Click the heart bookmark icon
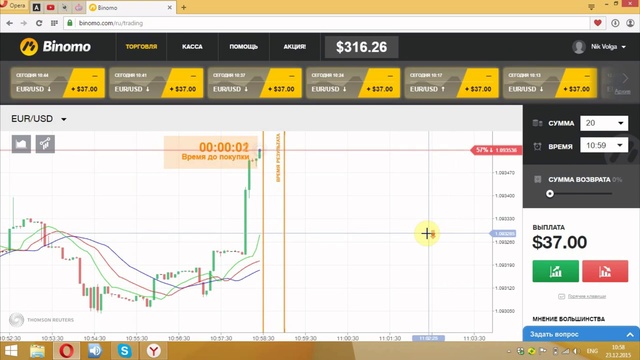This screenshot has width=640, height=360. [598, 23]
